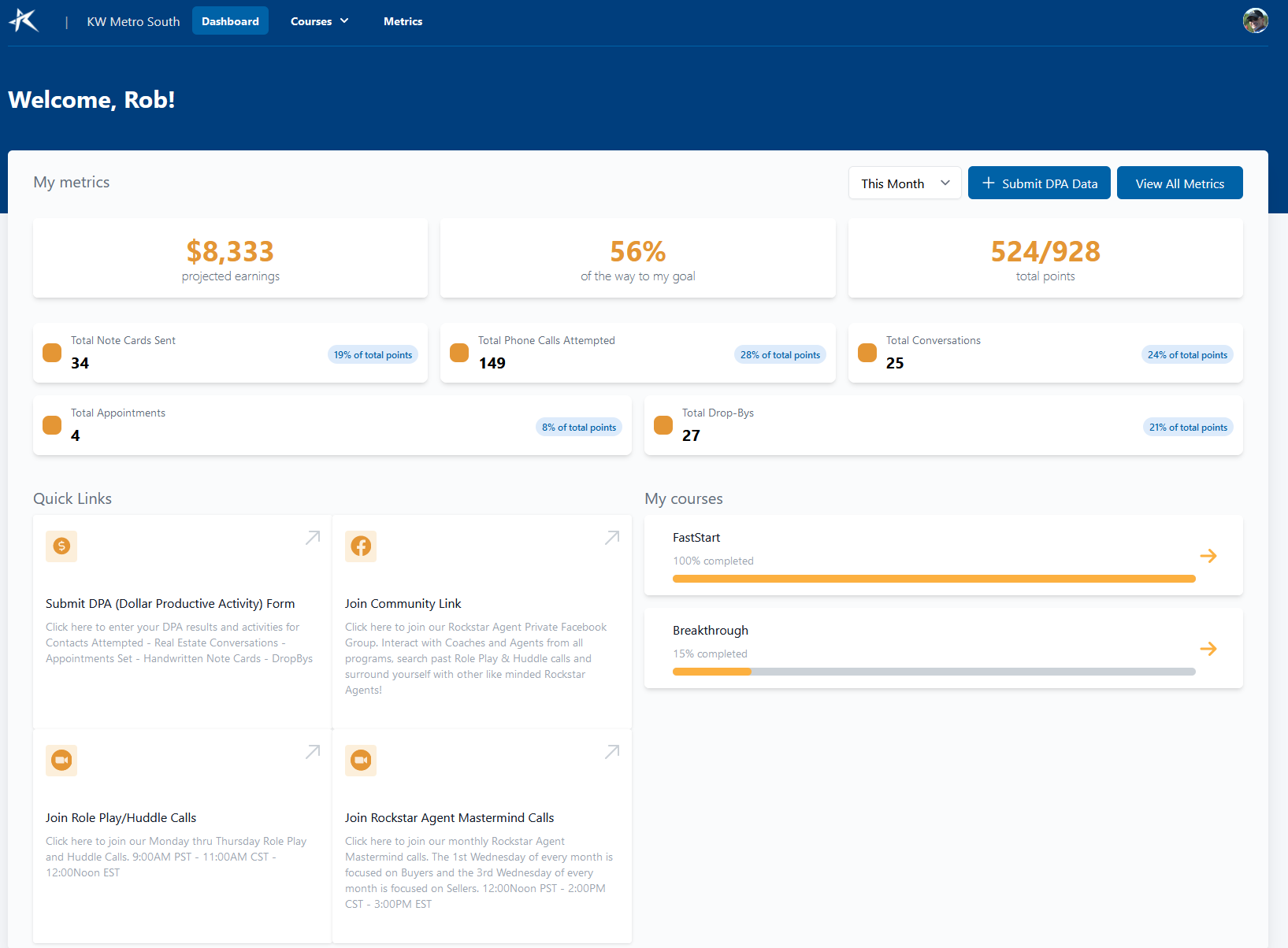Screen dimensions: 1288x948
Task: Click the dollar icon on Submit DPA card
Action: pyautogui.click(x=61, y=546)
